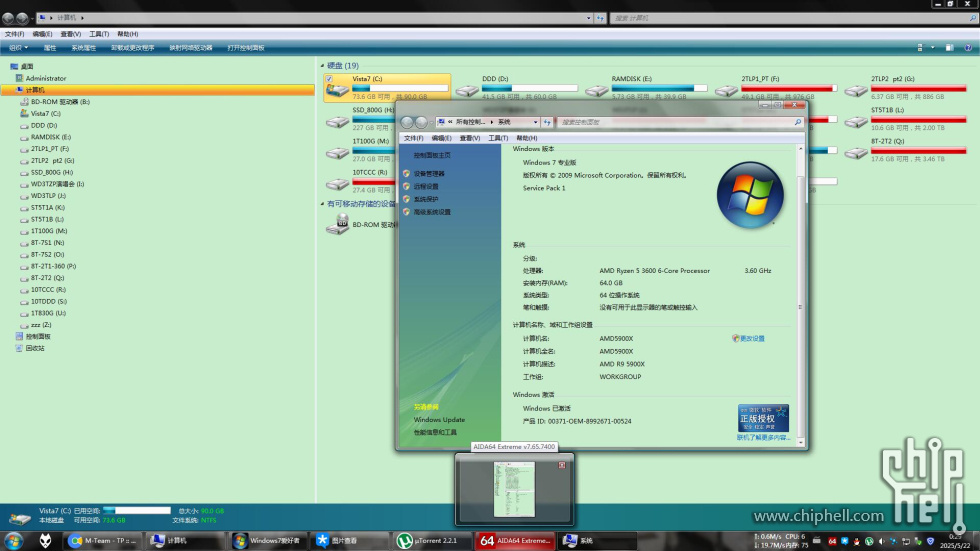Screen dimensions: 980x551
Task: Click back arrow in the System window
Action: pos(407,122)
